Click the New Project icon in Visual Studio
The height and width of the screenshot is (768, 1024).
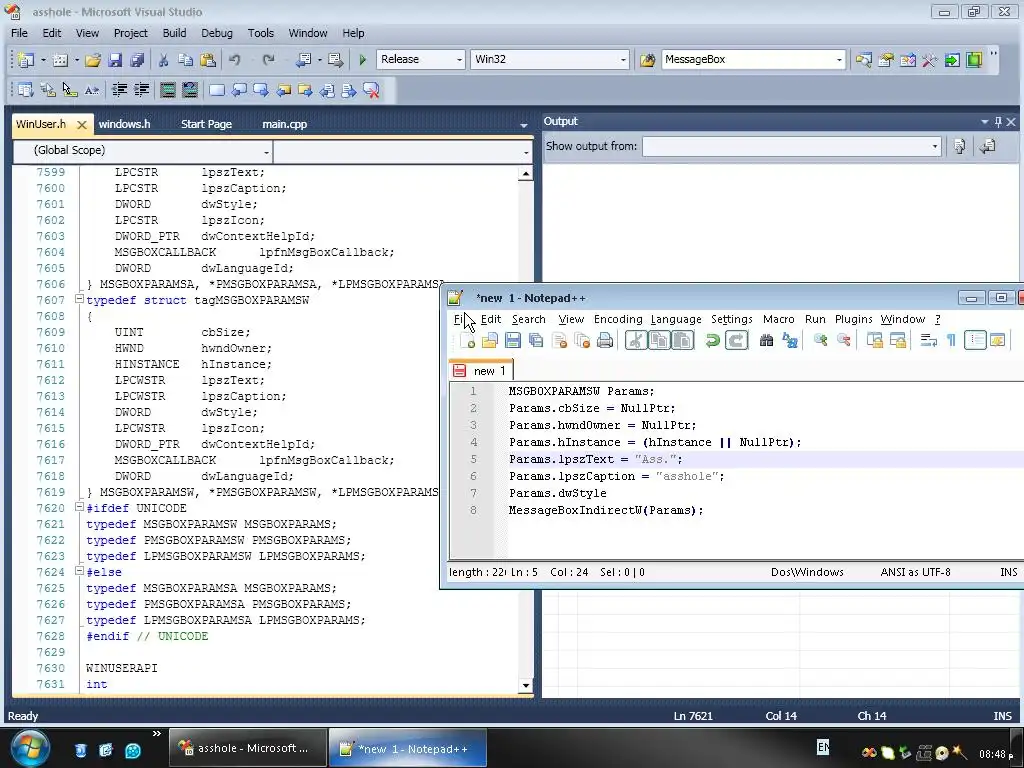(x=26, y=59)
